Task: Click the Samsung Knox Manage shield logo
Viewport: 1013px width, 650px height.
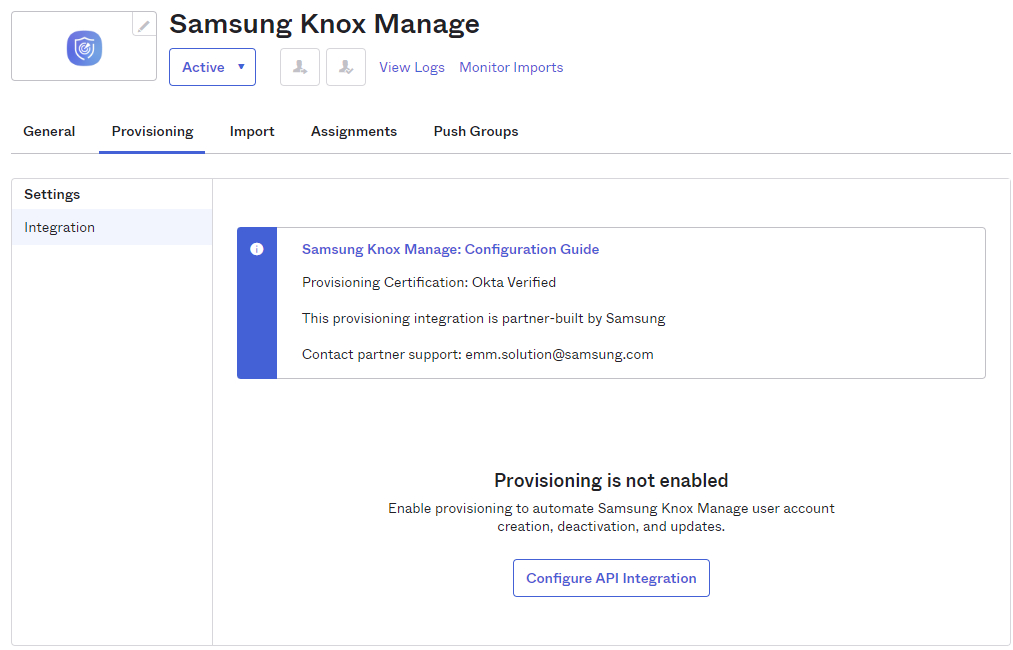Action: [x=85, y=48]
